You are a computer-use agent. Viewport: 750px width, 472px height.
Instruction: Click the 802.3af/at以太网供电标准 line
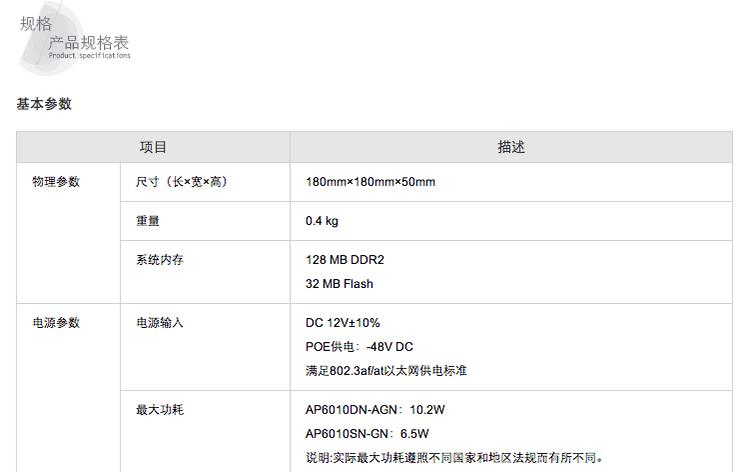click(x=386, y=371)
